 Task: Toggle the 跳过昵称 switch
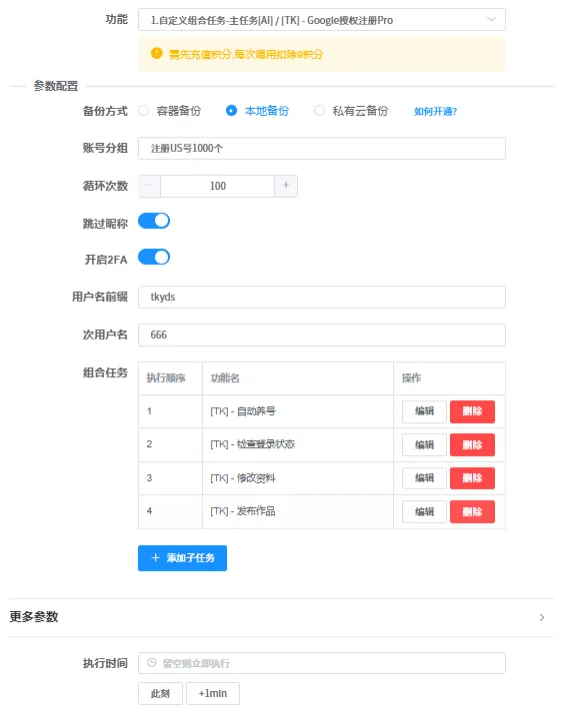(154, 221)
